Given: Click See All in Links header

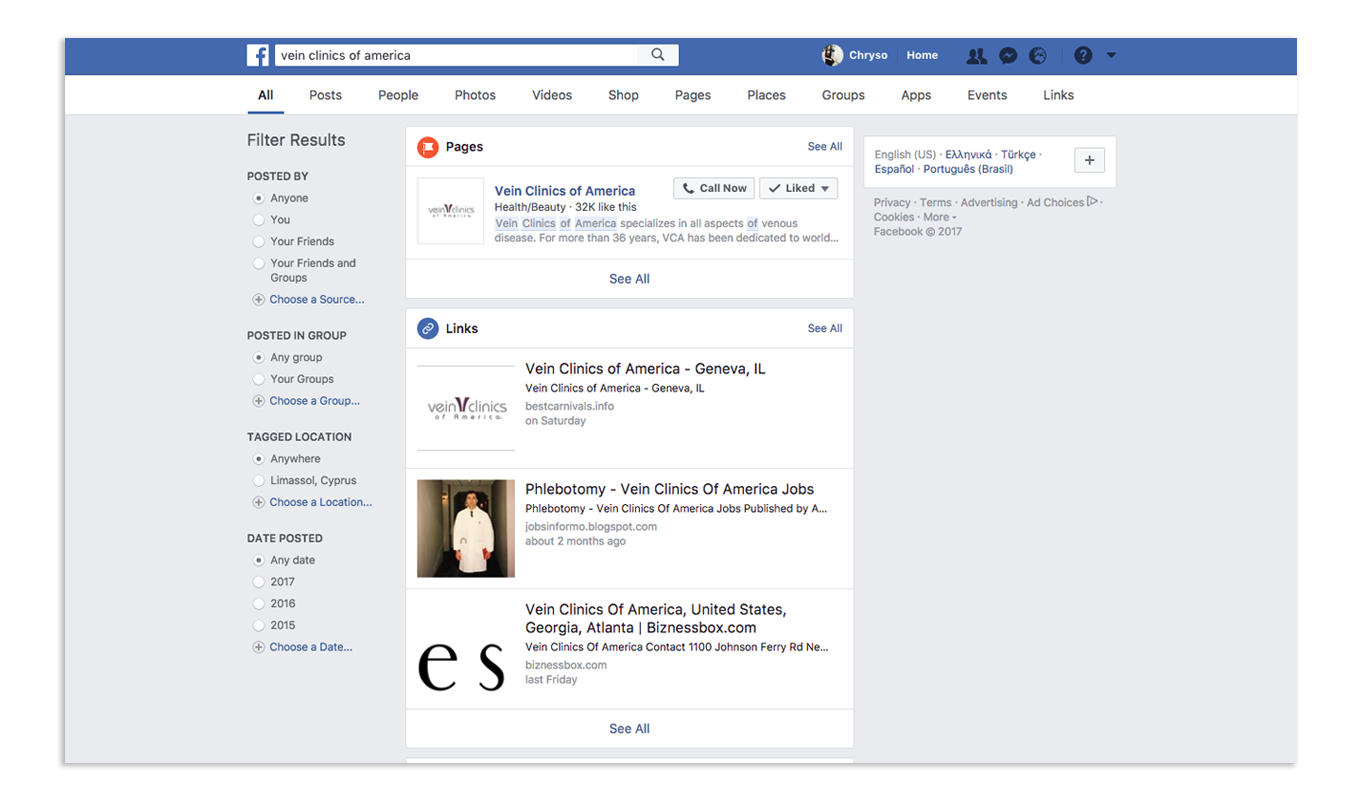Looking at the screenshot, I should (x=825, y=328).
